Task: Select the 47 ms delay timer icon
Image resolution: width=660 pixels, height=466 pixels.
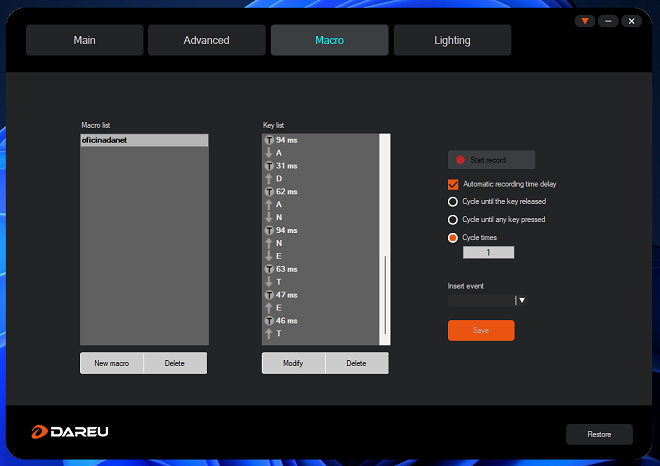Action: (x=269, y=295)
